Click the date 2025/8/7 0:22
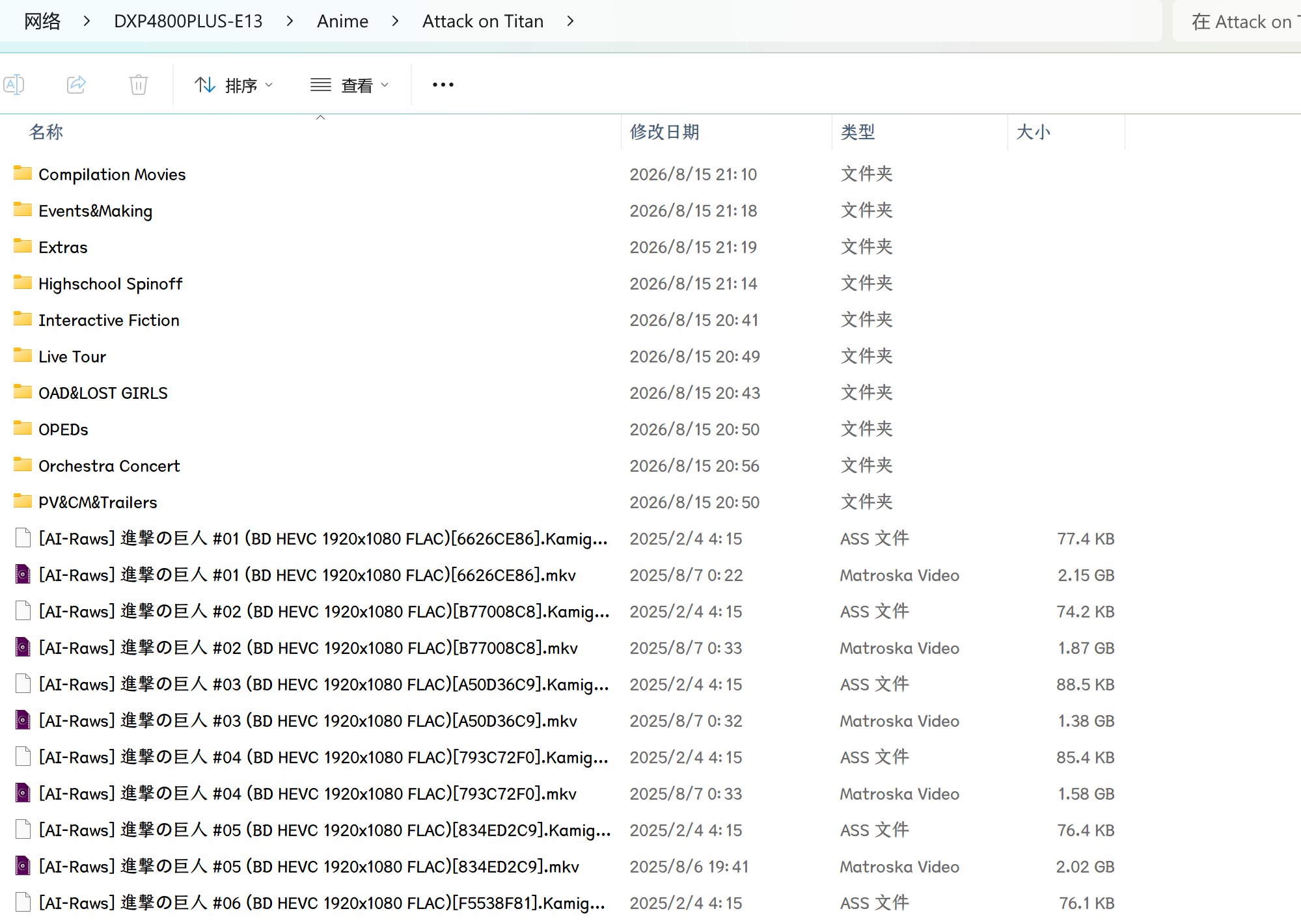Viewport: 1301px width, 924px height. pos(686,575)
